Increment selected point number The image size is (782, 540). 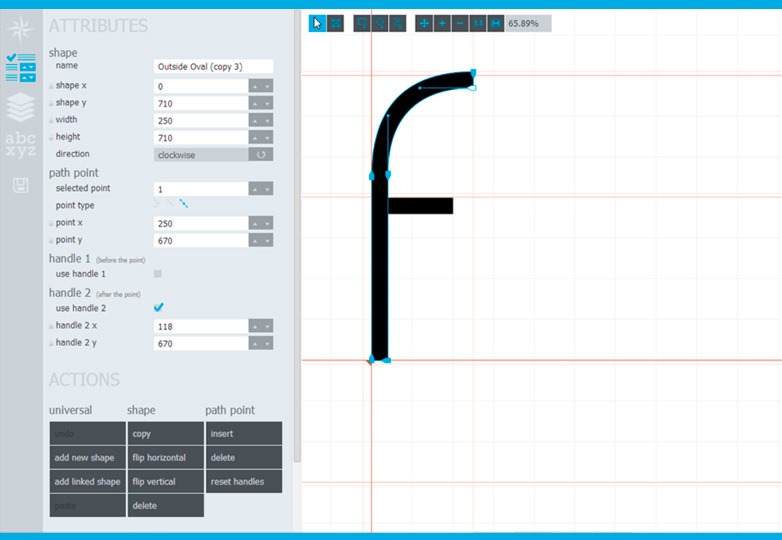coord(255,189)
